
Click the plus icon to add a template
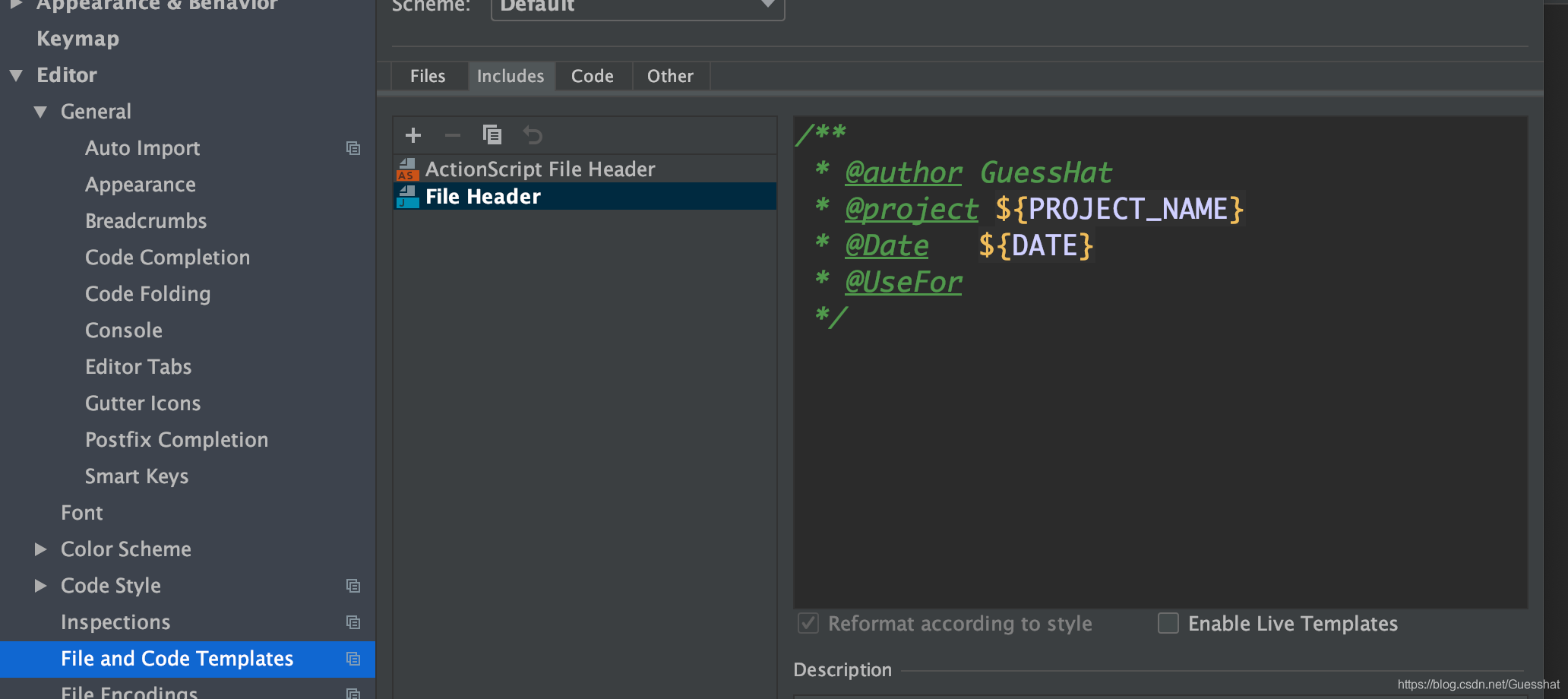[413, 135]
